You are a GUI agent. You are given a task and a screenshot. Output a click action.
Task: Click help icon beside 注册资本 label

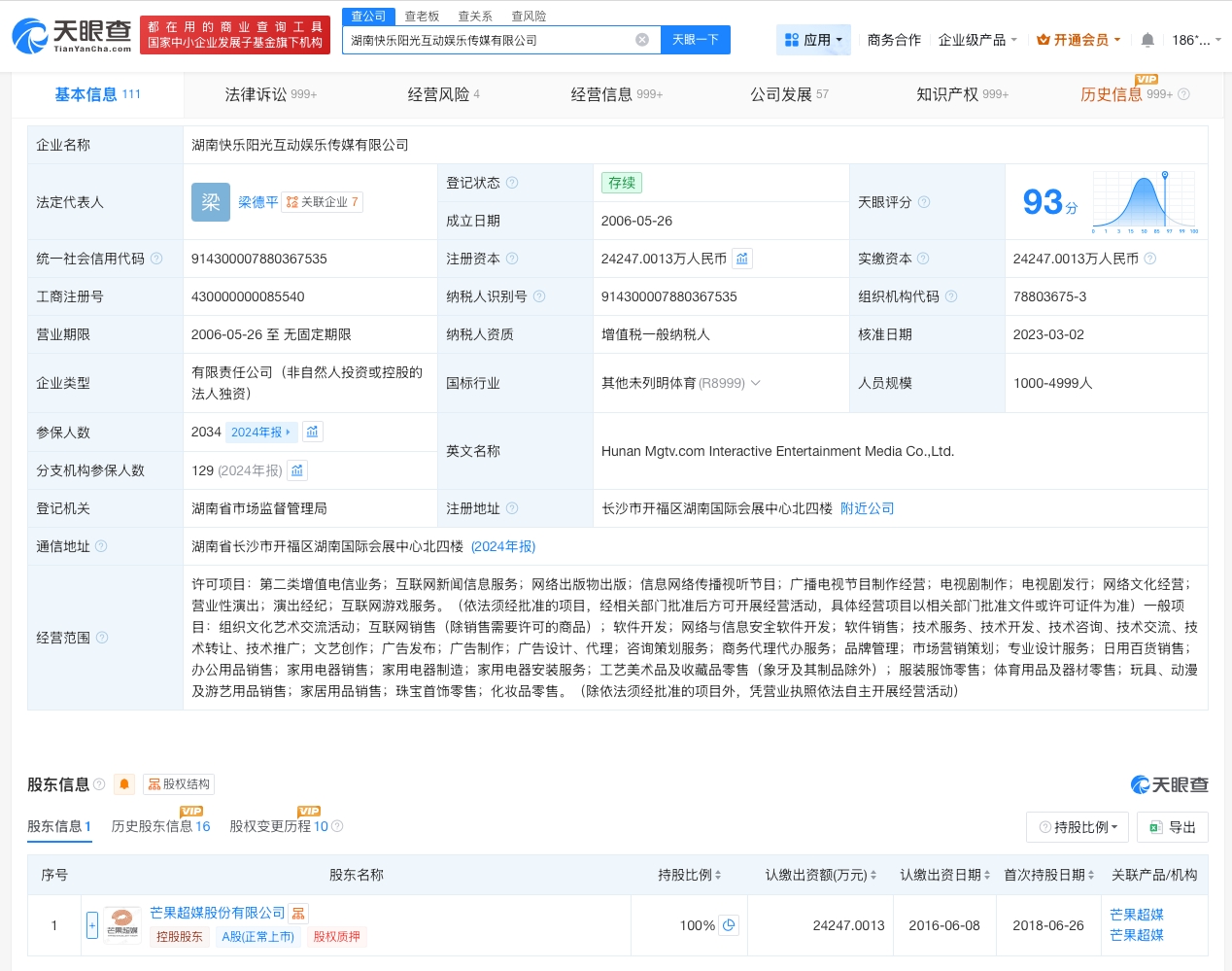(x=512, y=259)
